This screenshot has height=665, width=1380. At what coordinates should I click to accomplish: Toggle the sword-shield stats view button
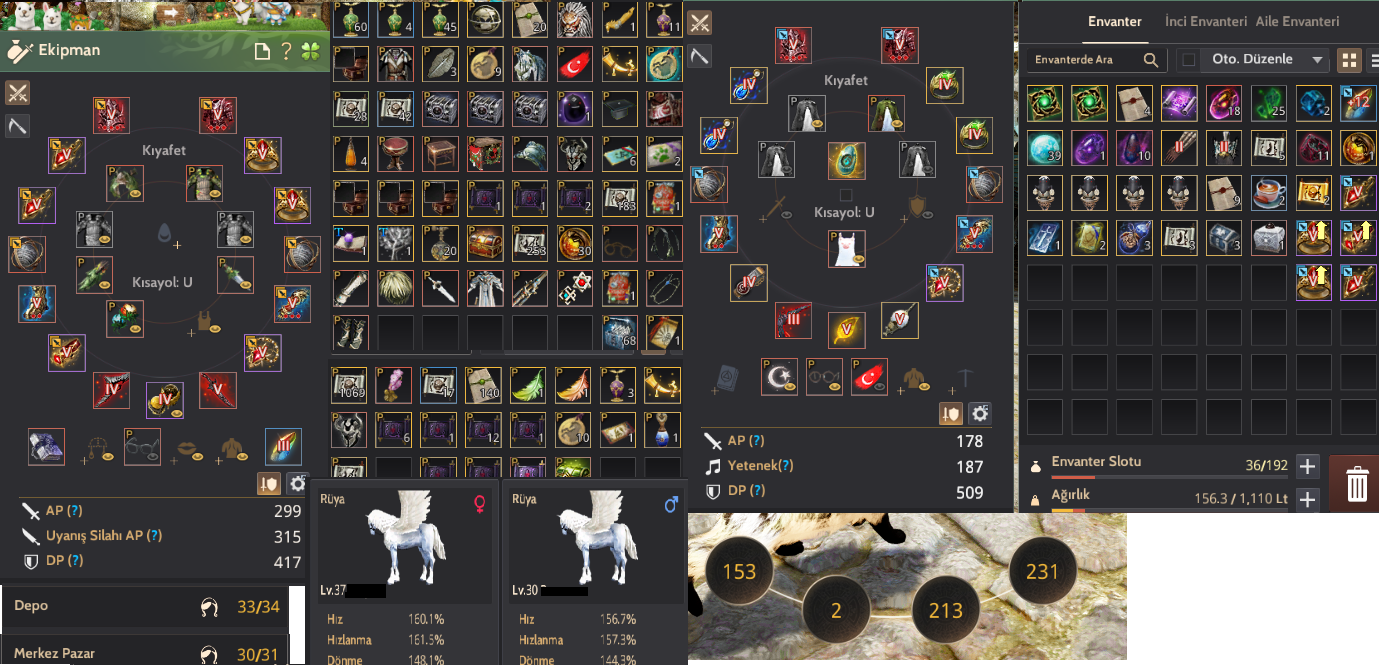click(268, 484)
